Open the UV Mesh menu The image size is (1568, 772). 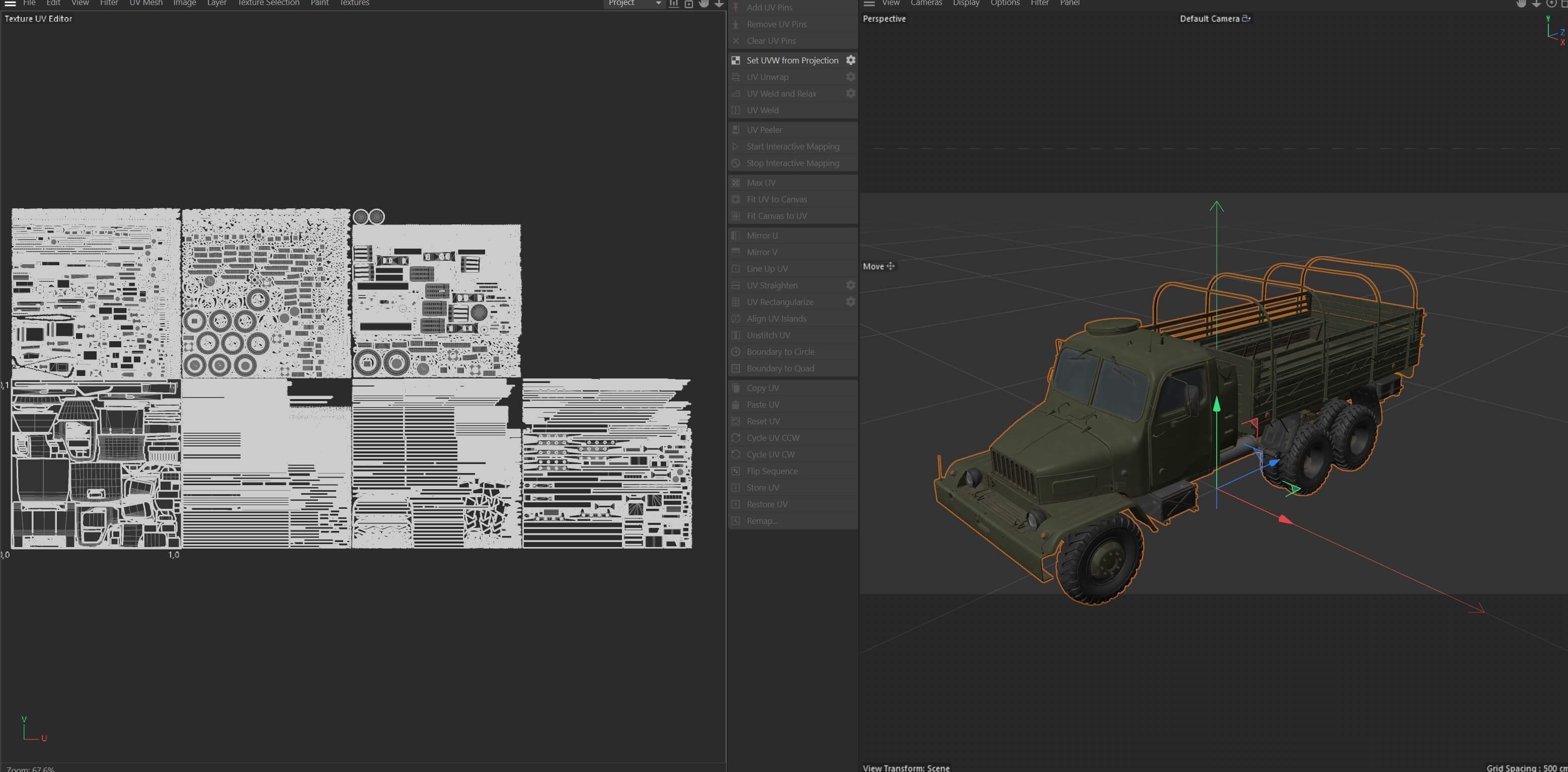click(x=146, y=3)
